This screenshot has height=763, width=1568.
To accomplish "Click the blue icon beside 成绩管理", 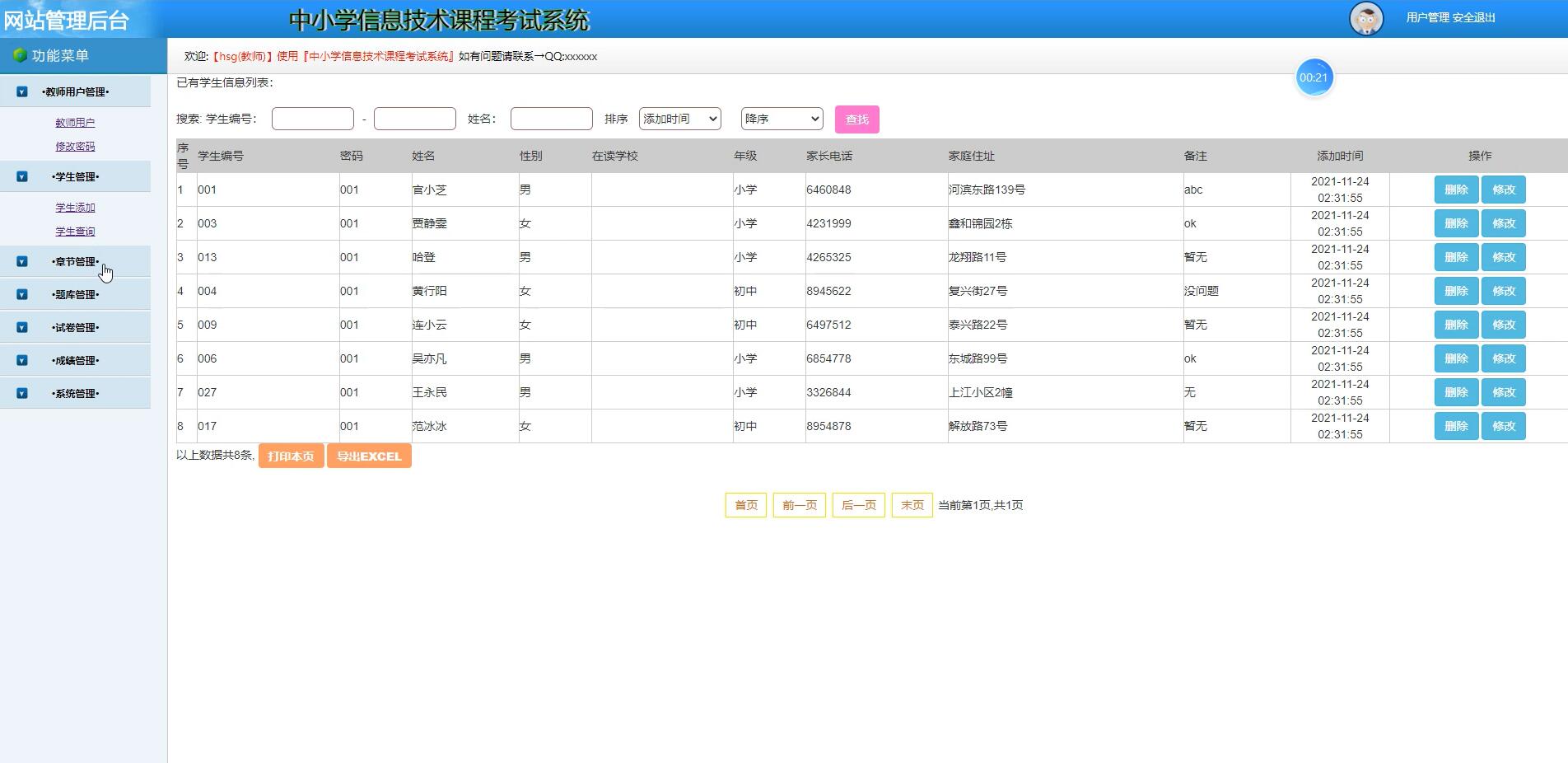I will pyautogui.click(x=21, y=360).
